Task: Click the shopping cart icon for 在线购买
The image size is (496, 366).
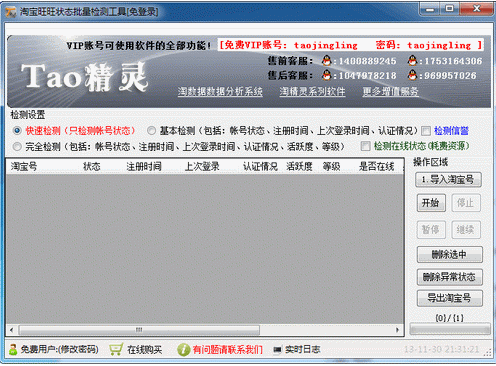Action: (x=116, y=349)
